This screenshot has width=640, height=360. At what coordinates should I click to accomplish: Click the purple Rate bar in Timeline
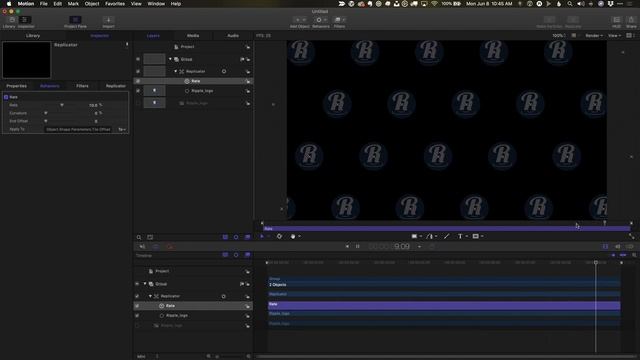click(444, 305)
